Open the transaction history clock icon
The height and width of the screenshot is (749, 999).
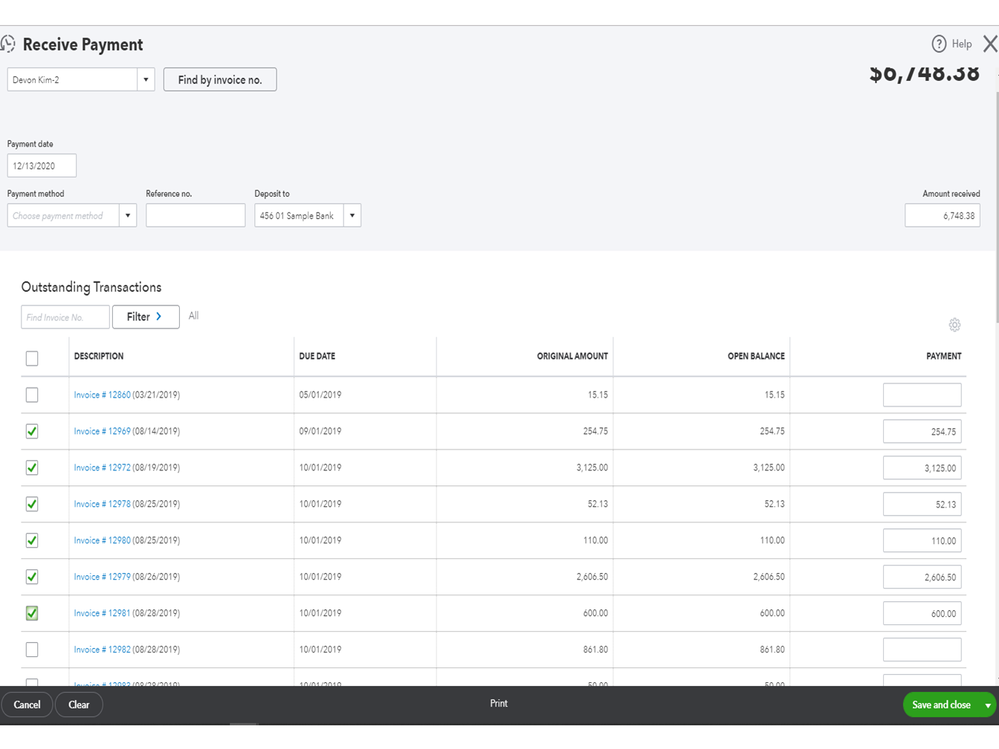coord(7,44)
